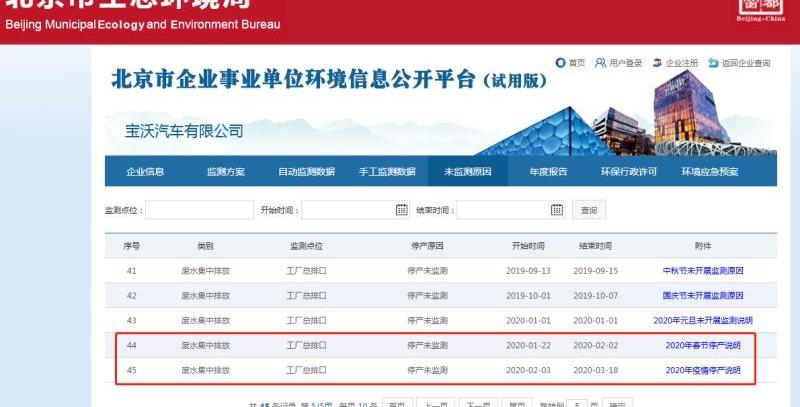Click the 停产原因 column header
The image size is (800, 407).
427,246
